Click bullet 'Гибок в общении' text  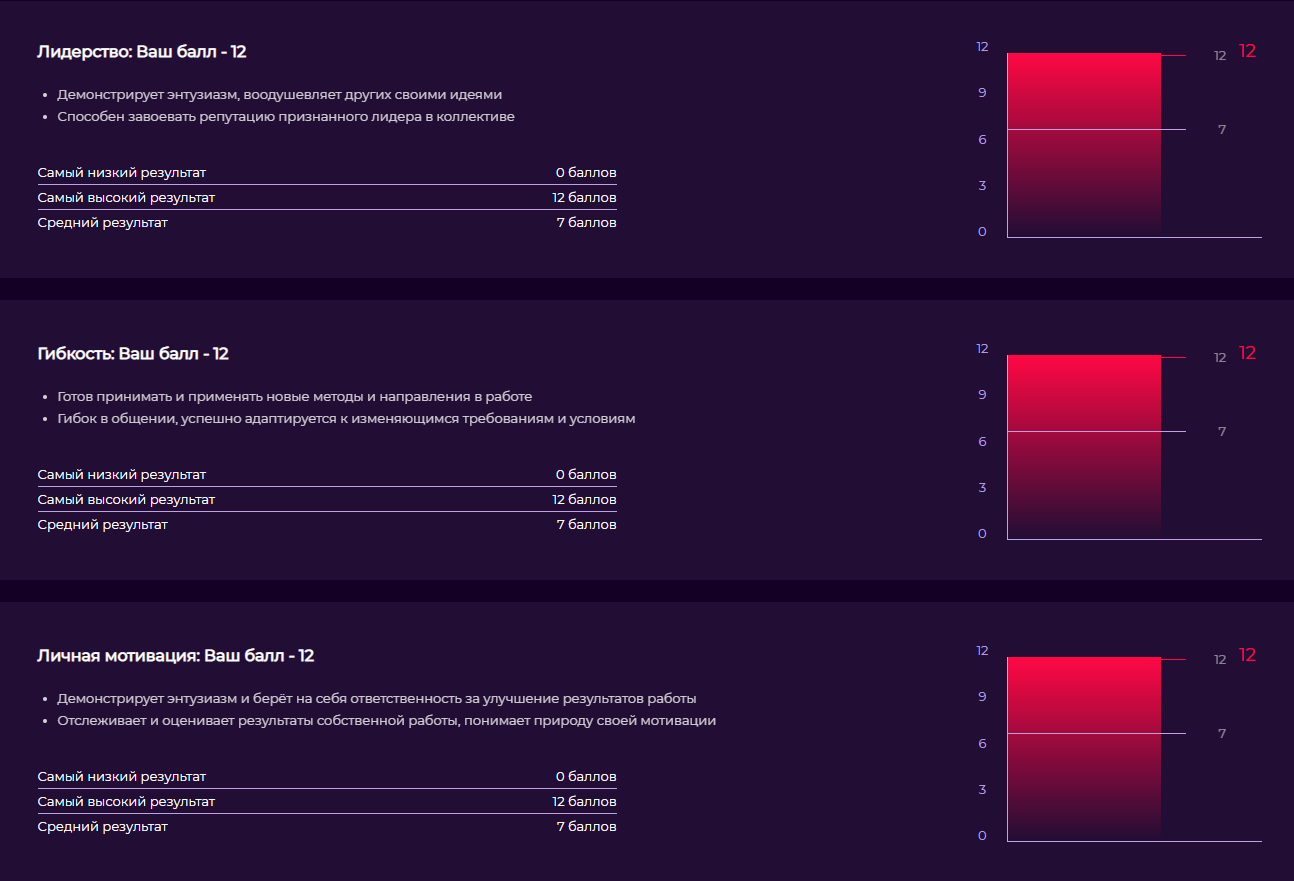pos(346,419)
